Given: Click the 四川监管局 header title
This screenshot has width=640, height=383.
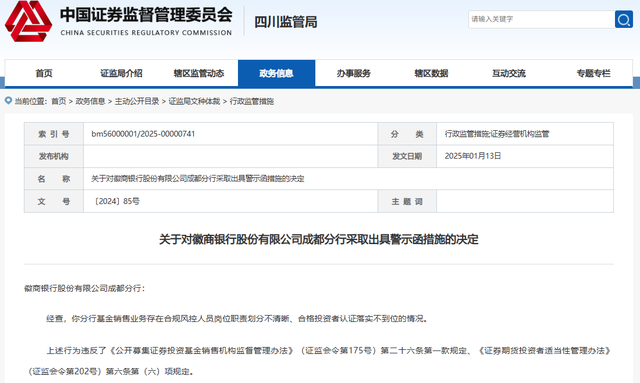Looking at the screenshot, I should 286,22.
